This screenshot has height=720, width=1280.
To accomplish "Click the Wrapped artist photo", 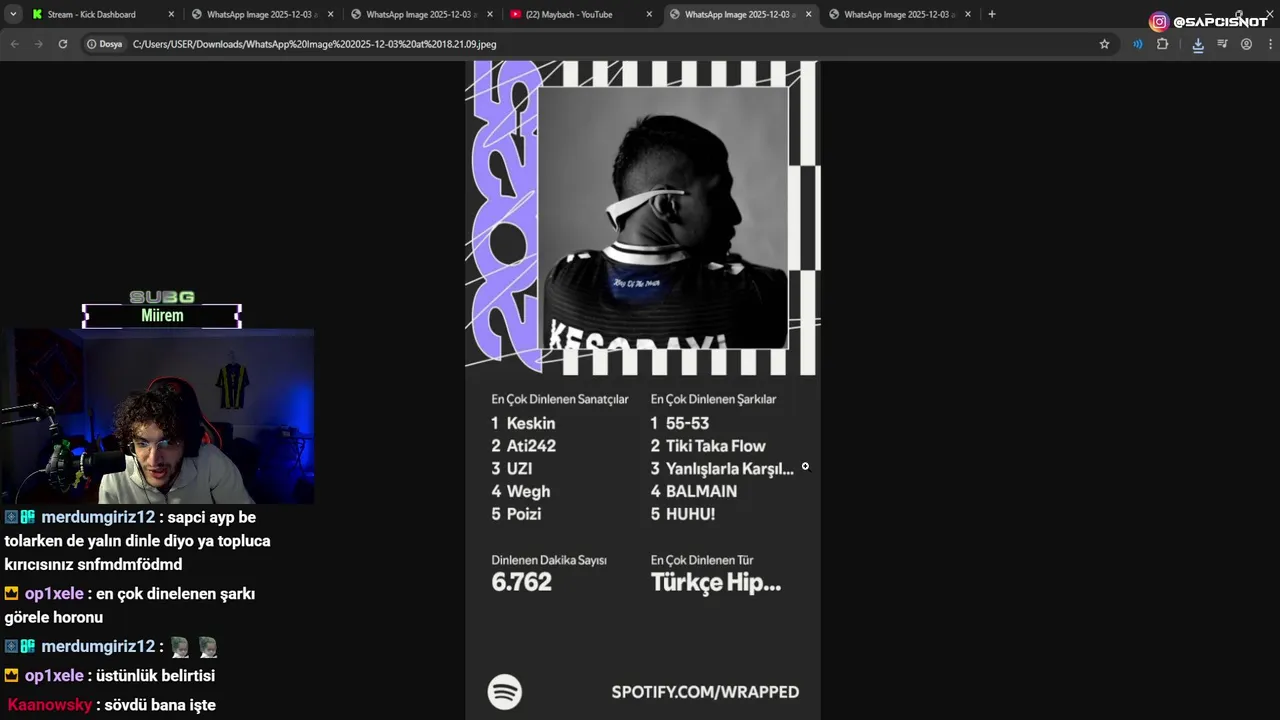I will click(663, 218).
